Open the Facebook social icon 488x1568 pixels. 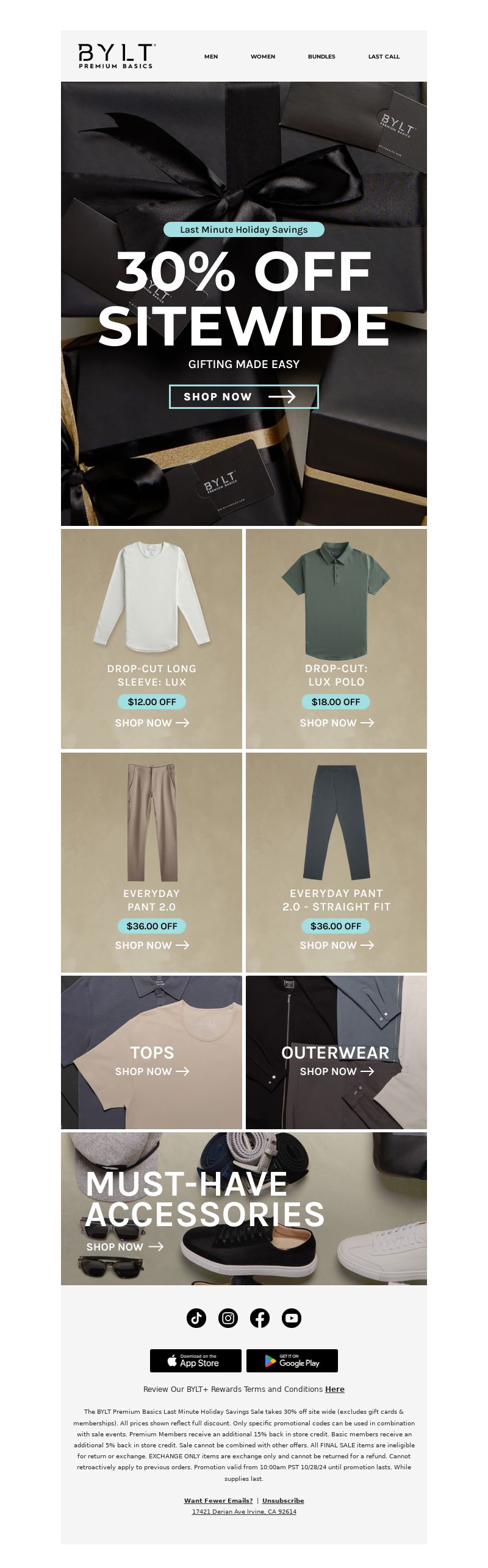click(260, 1318)
